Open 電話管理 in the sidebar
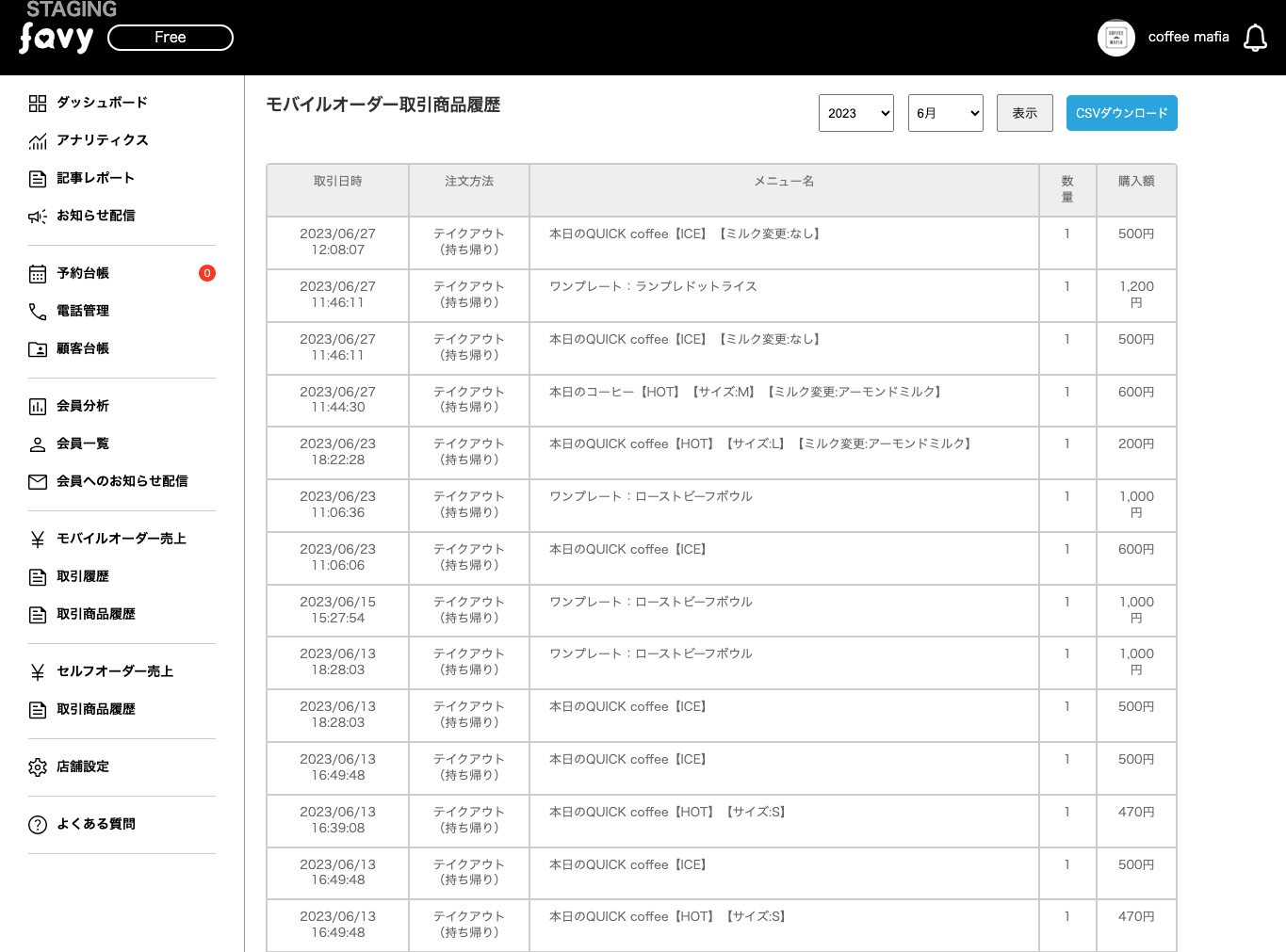1286x952 pixels. pyautogui.click(x=83, y=311)
